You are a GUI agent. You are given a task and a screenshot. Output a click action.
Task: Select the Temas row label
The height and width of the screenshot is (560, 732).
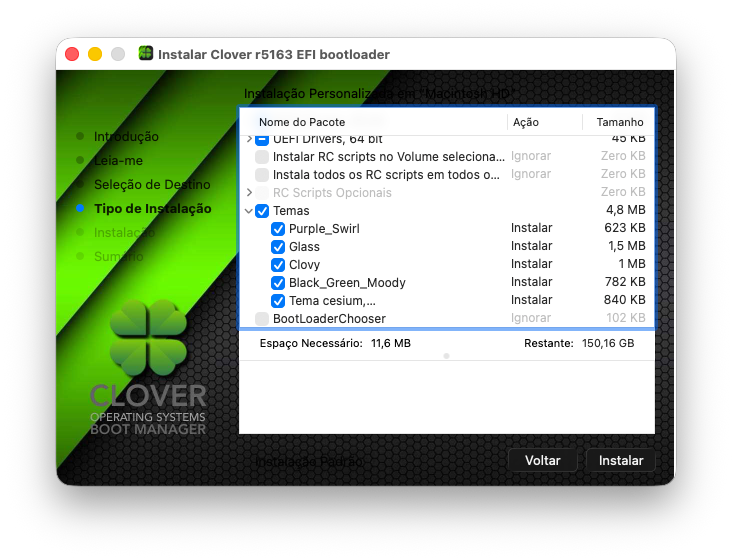coord(291,211)
